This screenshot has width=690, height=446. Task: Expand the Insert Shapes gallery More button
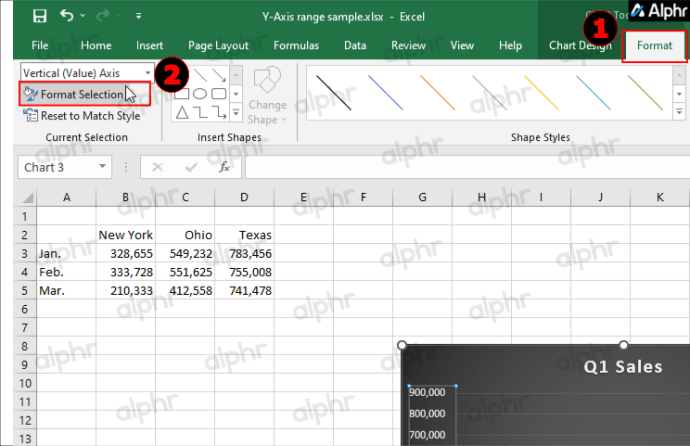(236, 113)
